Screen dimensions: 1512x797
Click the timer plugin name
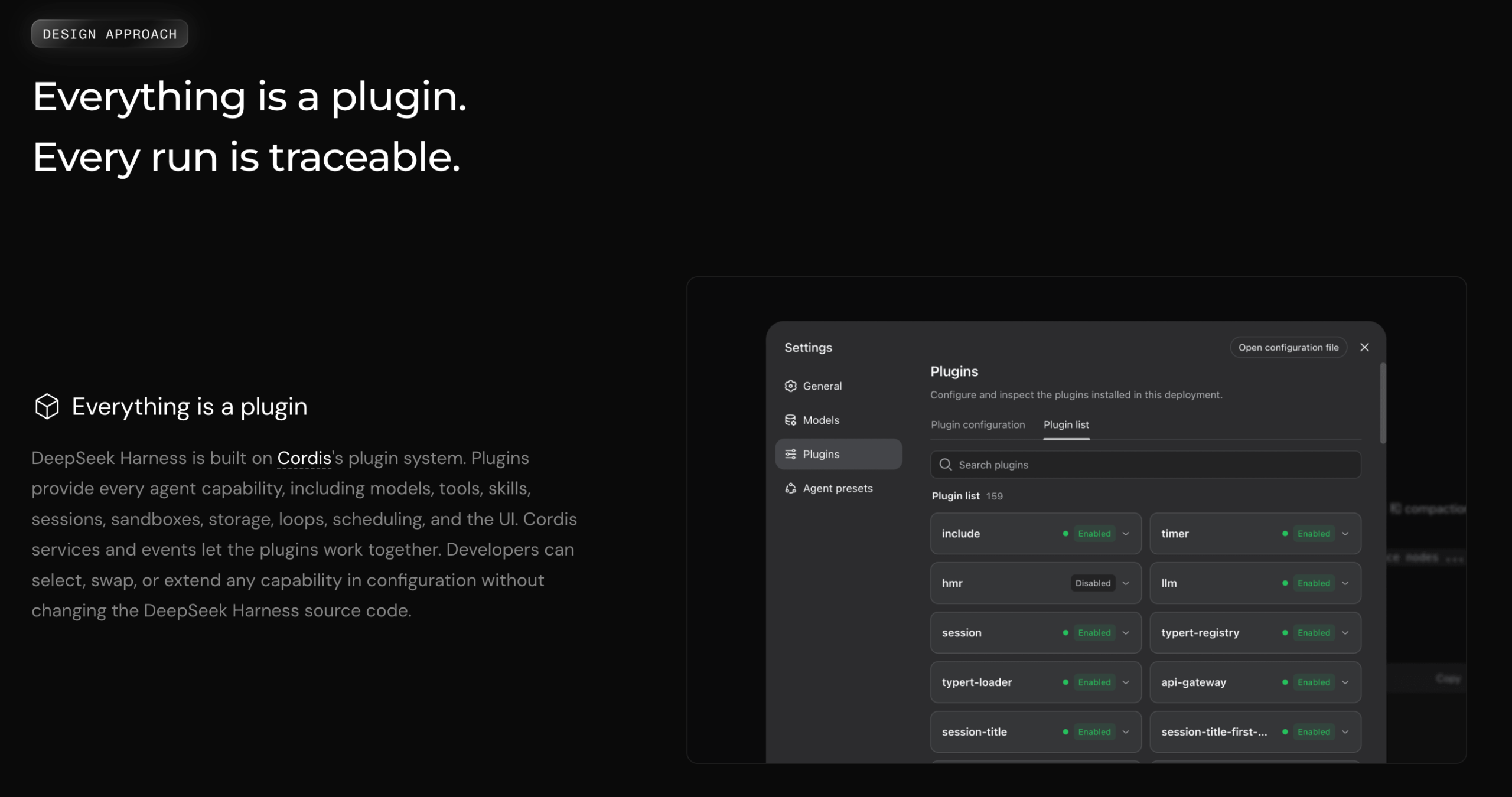pyautogui.click(x=1175, y=534)
